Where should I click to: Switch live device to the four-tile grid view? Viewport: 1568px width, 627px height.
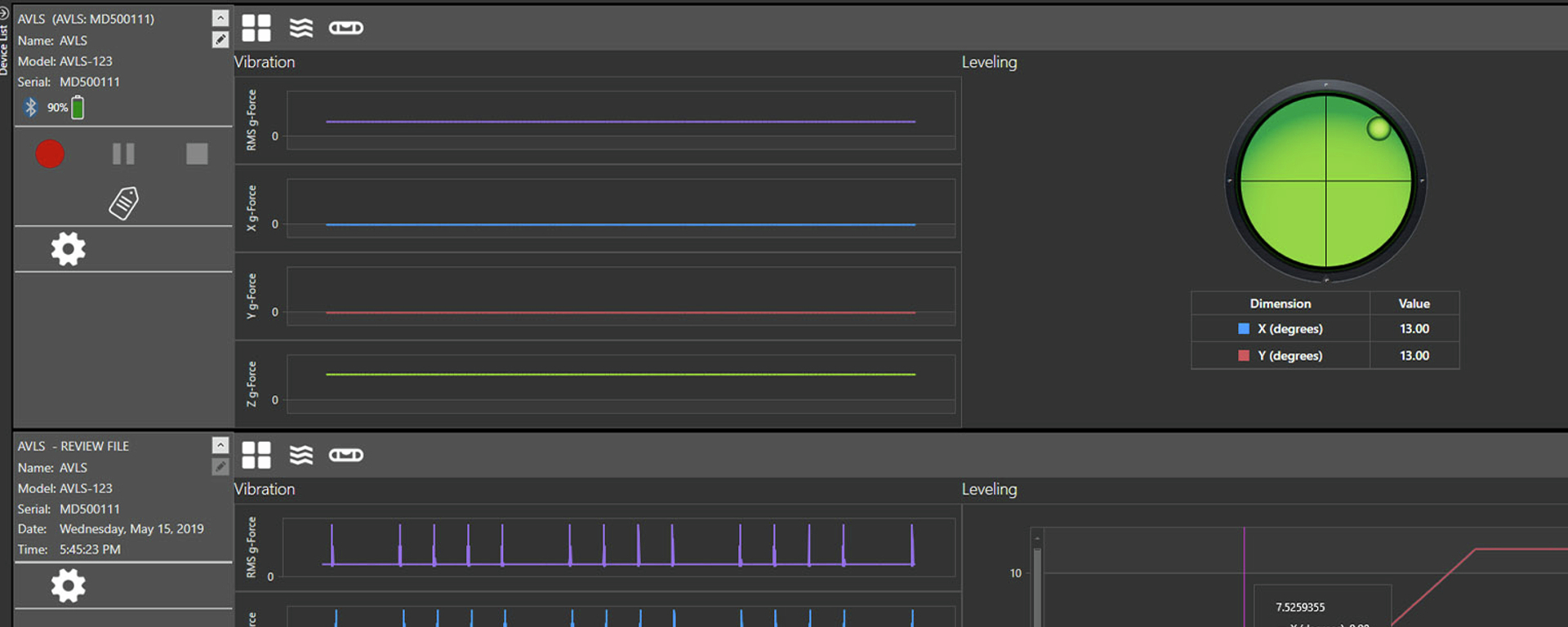tap(256, 28)
